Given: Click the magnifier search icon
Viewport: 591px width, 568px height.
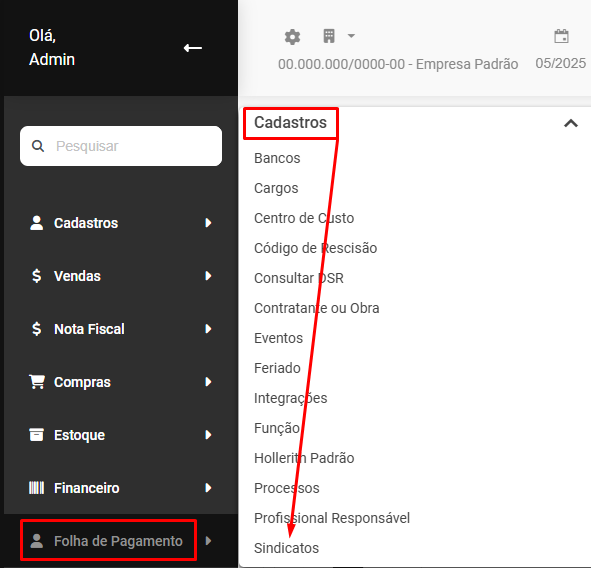Looking at the screenshot, I should tap(38, 146).
